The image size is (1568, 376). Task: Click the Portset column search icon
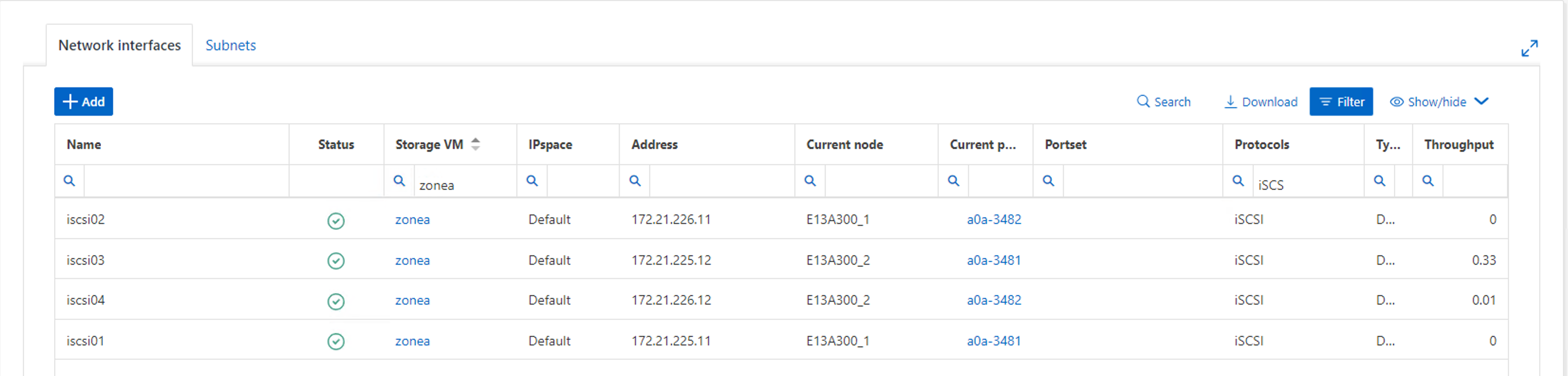click(1048, 181)
